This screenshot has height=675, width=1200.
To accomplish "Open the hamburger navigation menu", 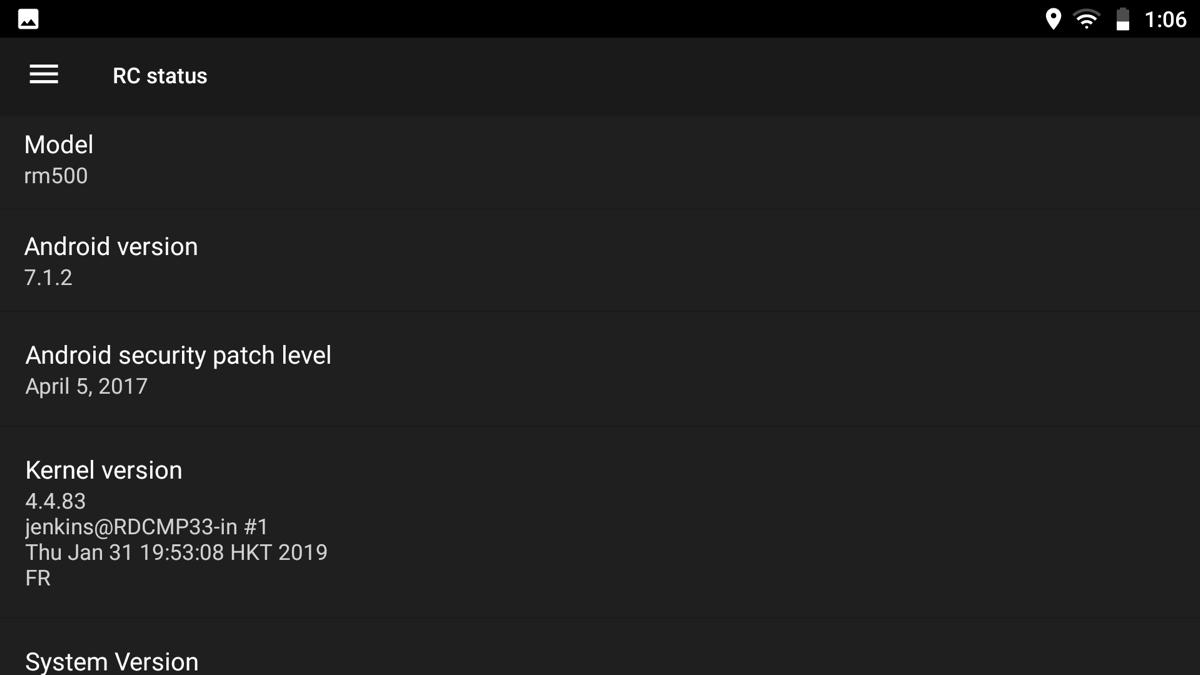I will point(44,75).
